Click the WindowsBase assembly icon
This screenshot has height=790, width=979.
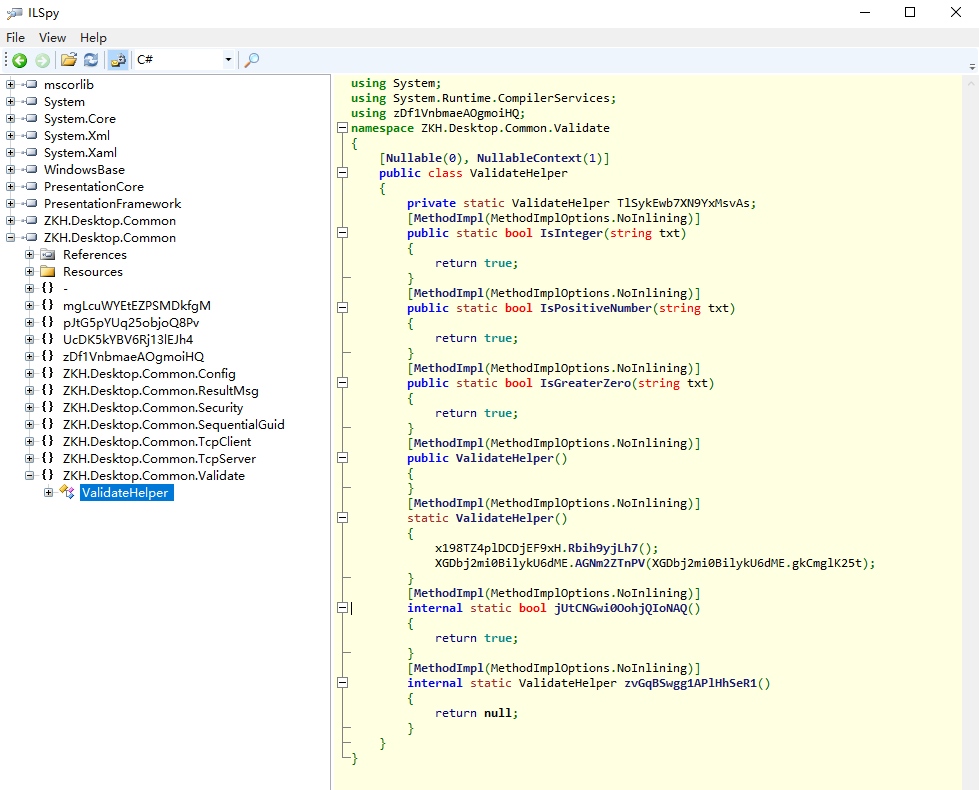31,169
